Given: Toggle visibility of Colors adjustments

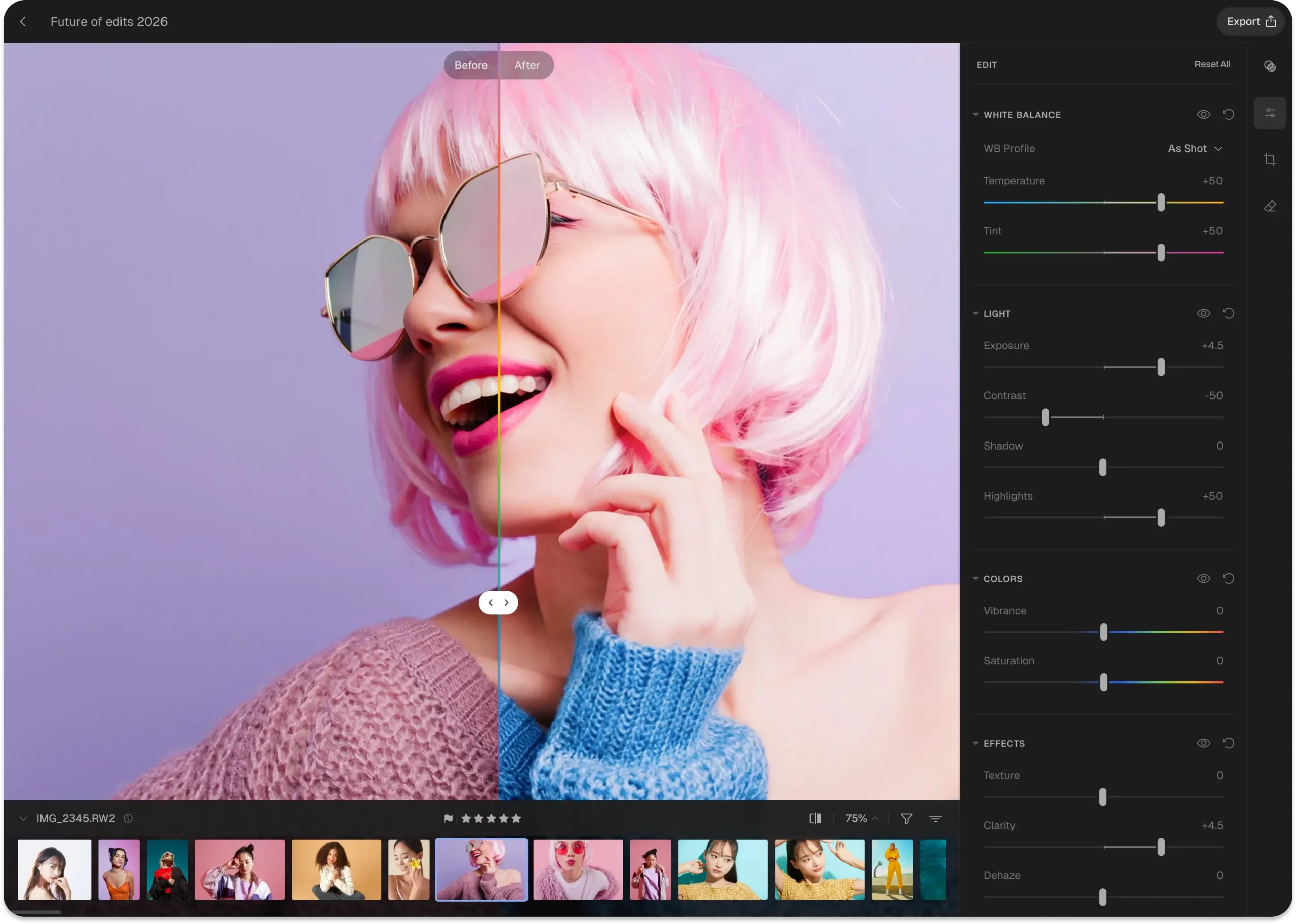Looking at the screenshot, I should 1203,579.
